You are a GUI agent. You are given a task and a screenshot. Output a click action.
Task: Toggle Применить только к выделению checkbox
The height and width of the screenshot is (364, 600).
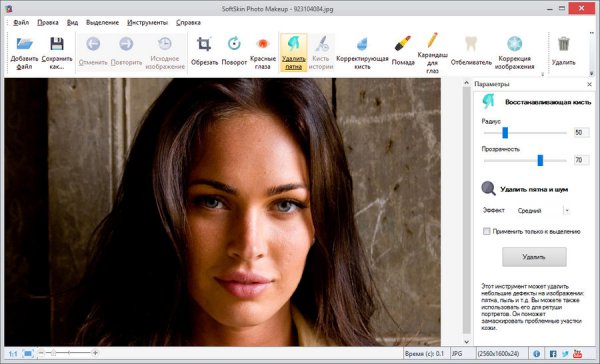pos(486,231)
